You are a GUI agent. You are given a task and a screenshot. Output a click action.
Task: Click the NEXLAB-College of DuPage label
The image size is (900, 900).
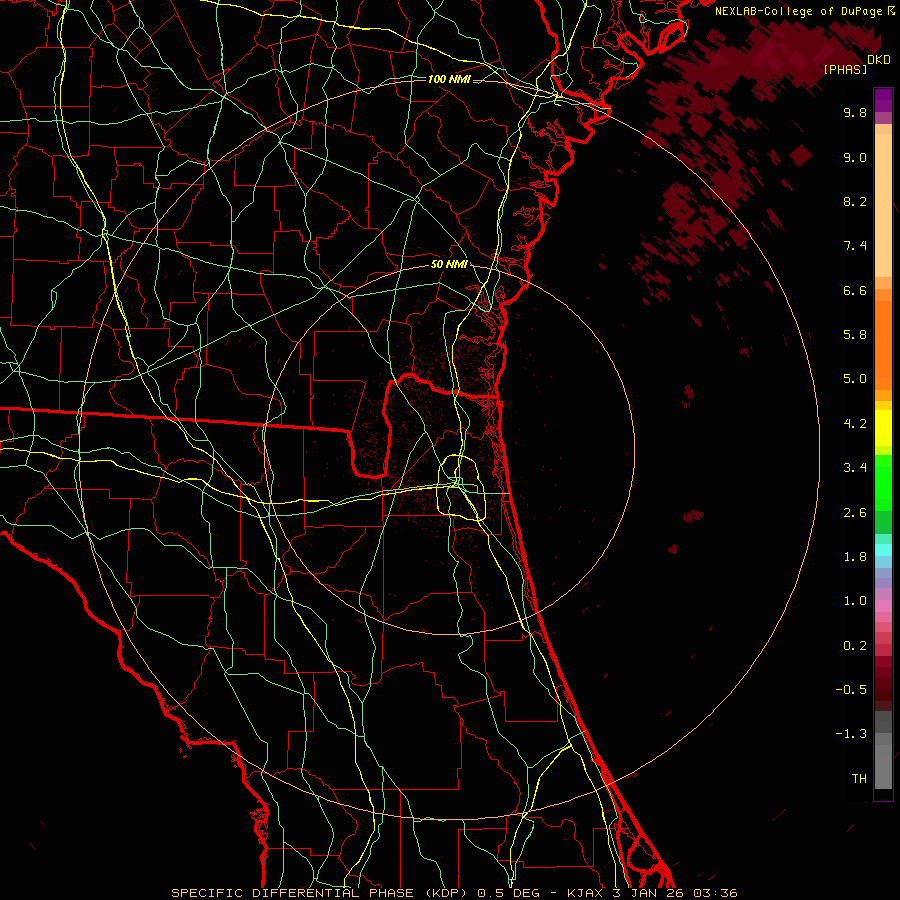[x=800, y=11]
